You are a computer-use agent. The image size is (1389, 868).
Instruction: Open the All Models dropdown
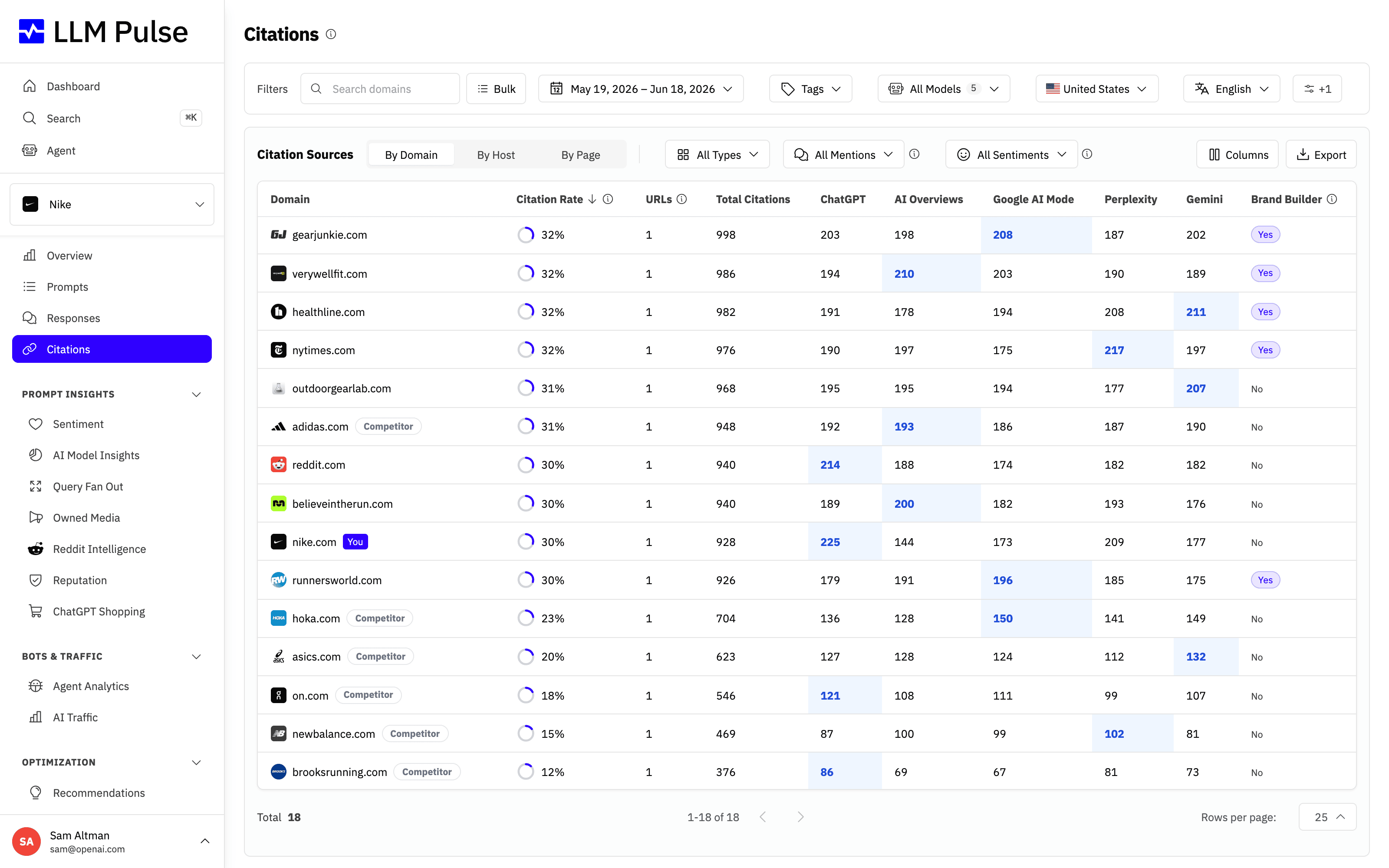point(944,89)
